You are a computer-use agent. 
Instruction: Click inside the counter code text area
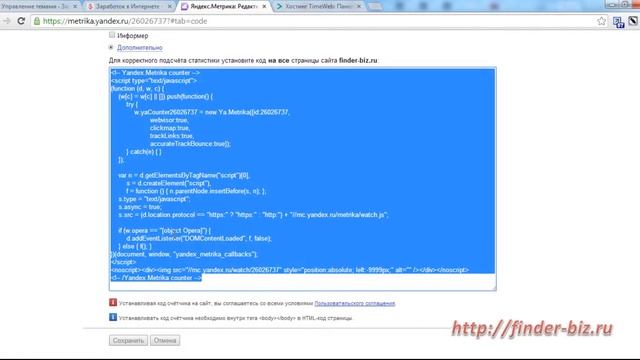tap(302, 179)
